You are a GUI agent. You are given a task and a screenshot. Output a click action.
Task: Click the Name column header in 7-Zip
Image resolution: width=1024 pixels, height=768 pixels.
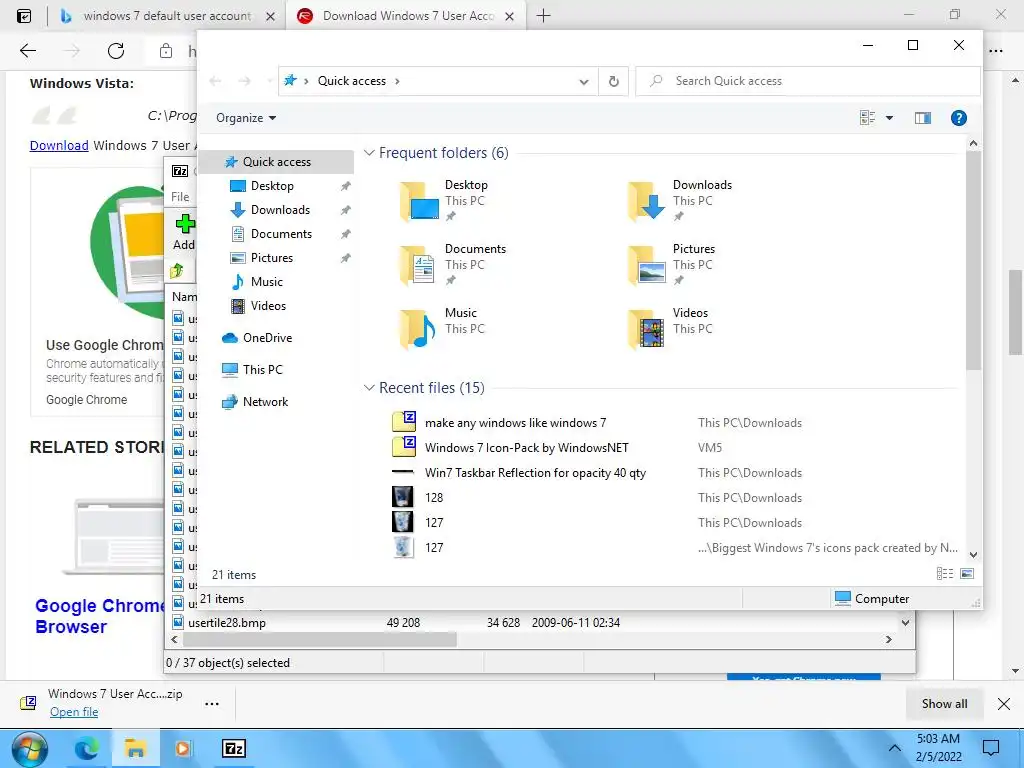[184, 296]
